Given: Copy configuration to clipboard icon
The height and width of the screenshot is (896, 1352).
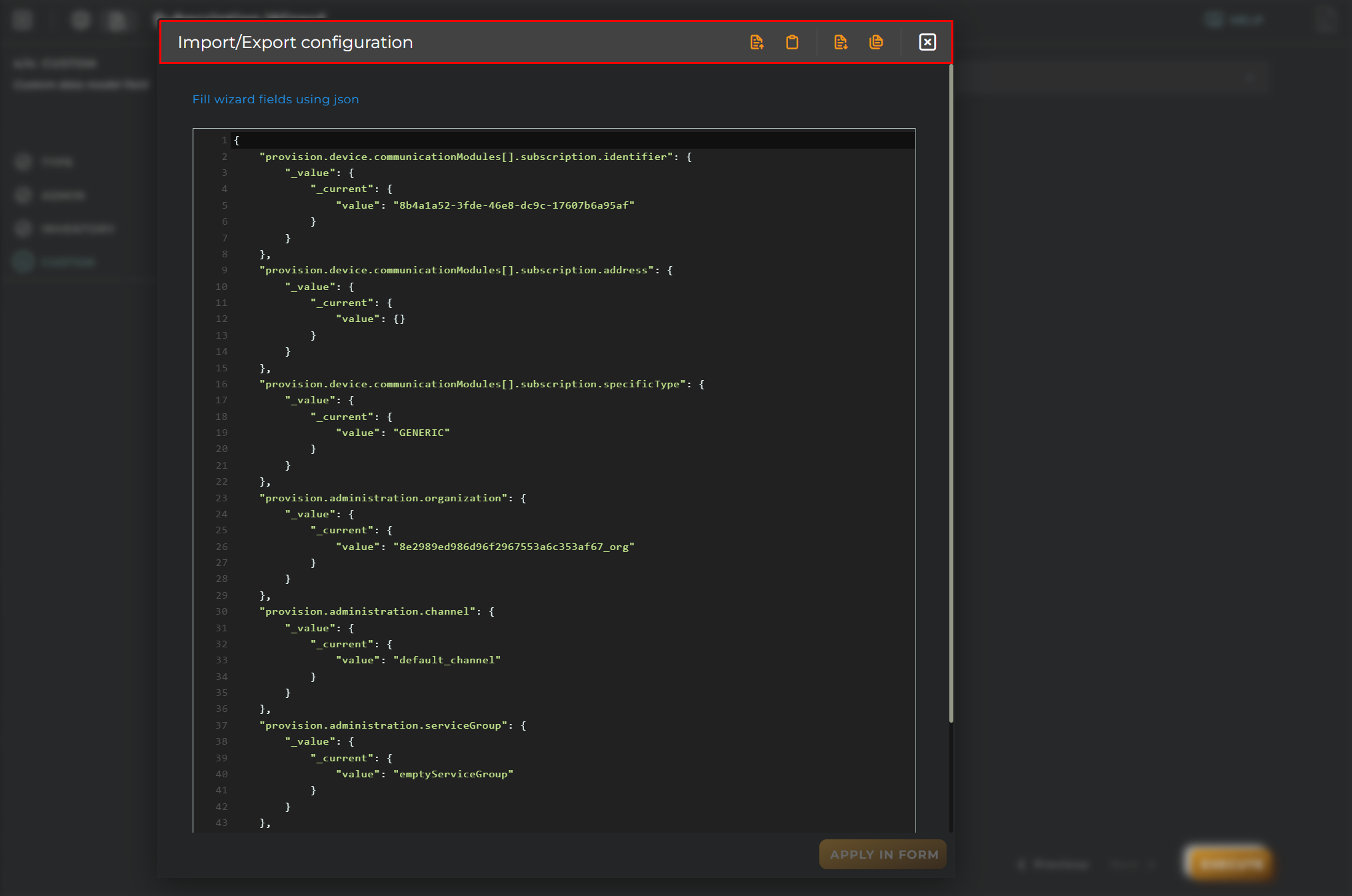Looking at the screenshot, I should click(x=876, y=42).
